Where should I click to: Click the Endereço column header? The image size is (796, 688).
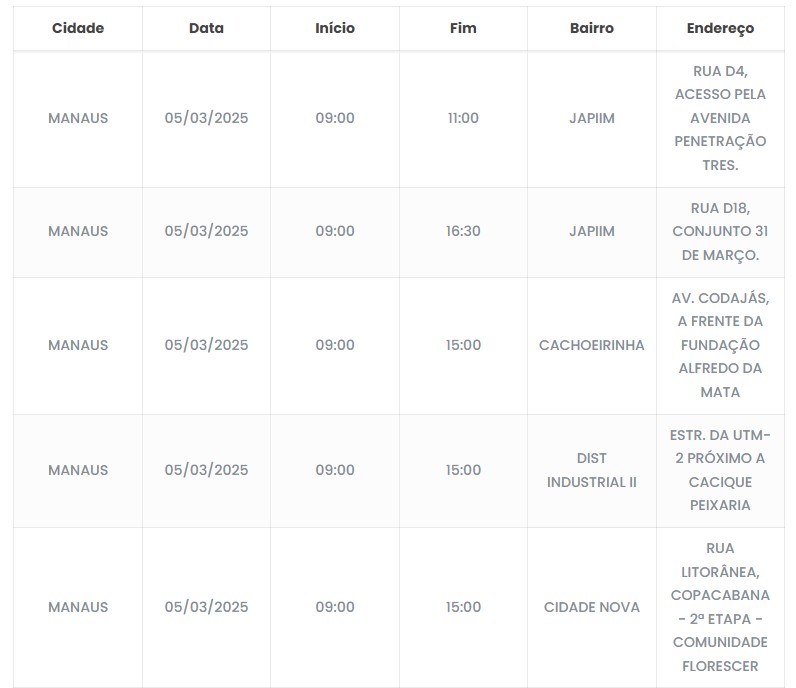click(720, 28)
